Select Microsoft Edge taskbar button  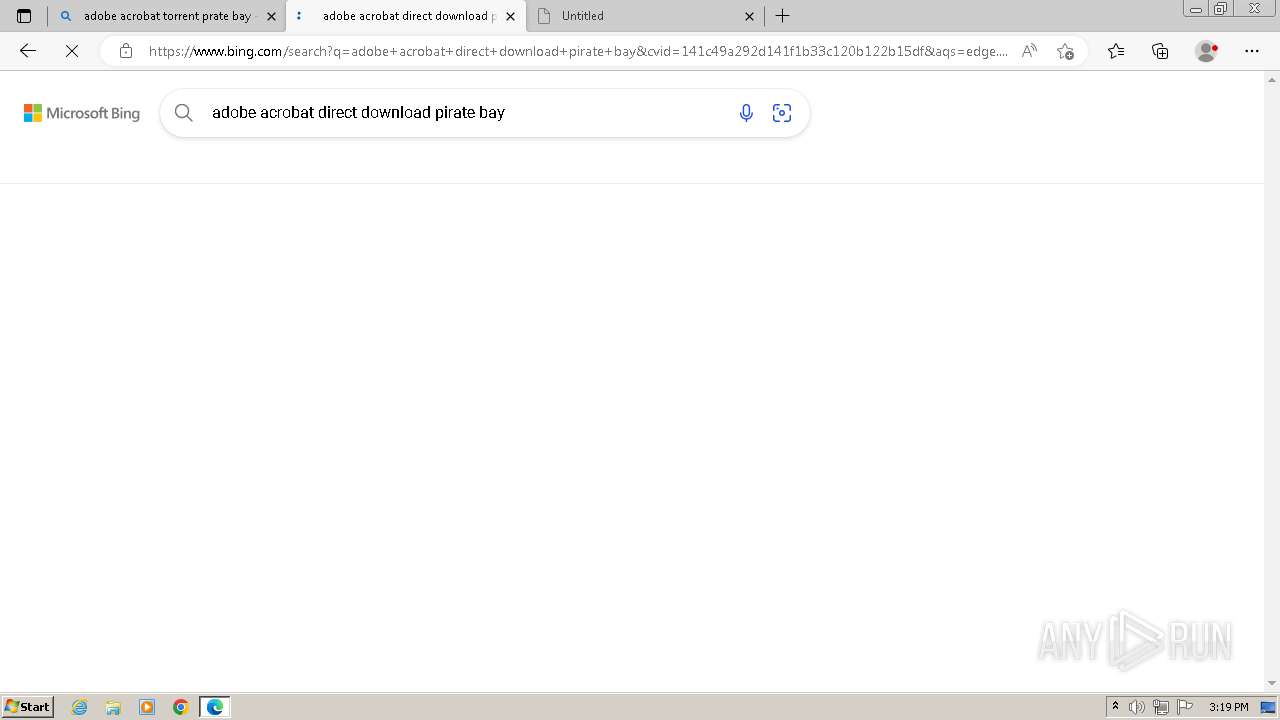pyautogui.click(x=215, y=707)
